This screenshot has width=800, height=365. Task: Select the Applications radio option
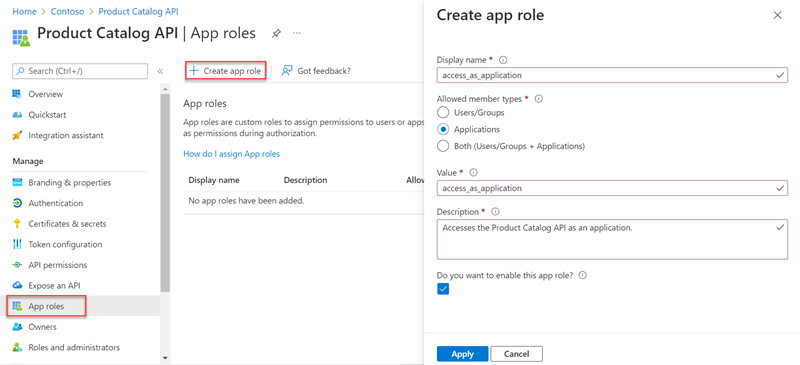443,129
